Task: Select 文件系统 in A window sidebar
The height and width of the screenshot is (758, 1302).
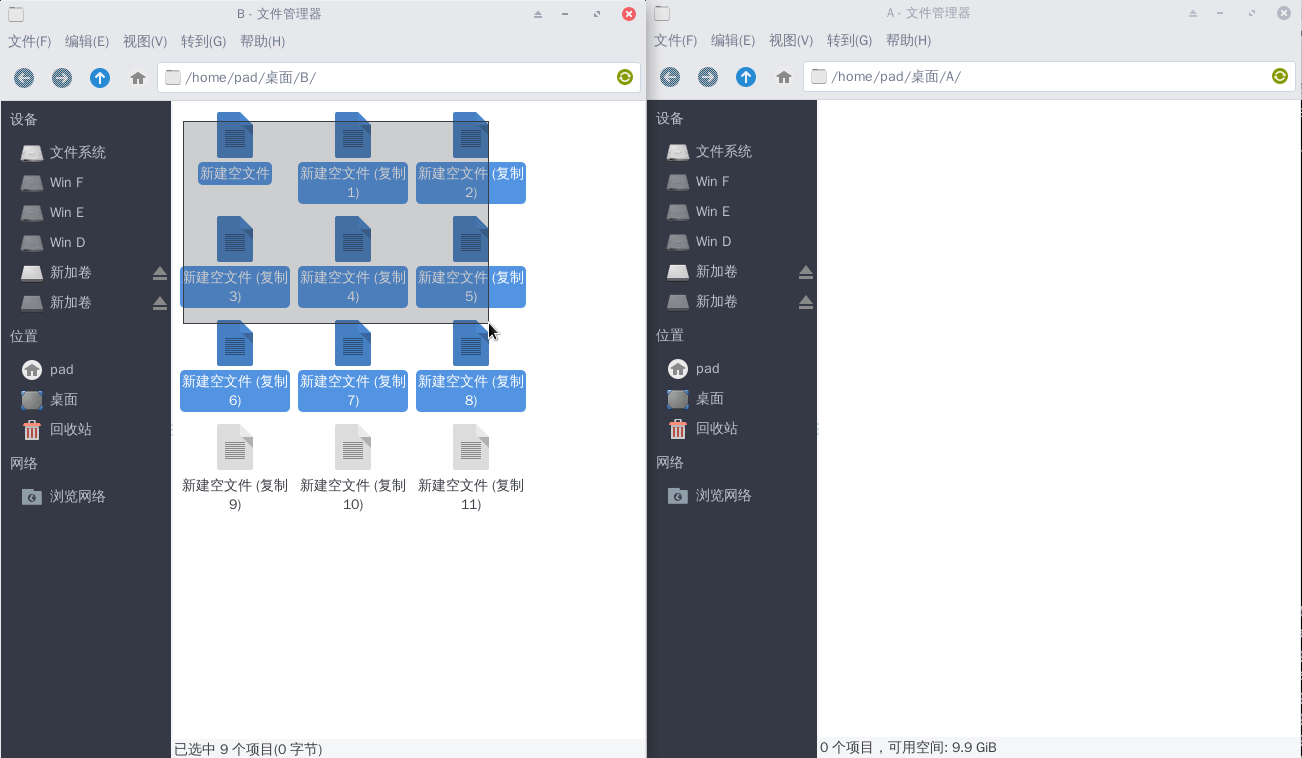Action: pos(723,151)
